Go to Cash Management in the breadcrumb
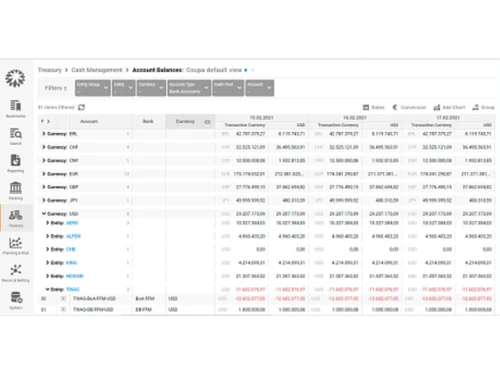 click(97, 70)
